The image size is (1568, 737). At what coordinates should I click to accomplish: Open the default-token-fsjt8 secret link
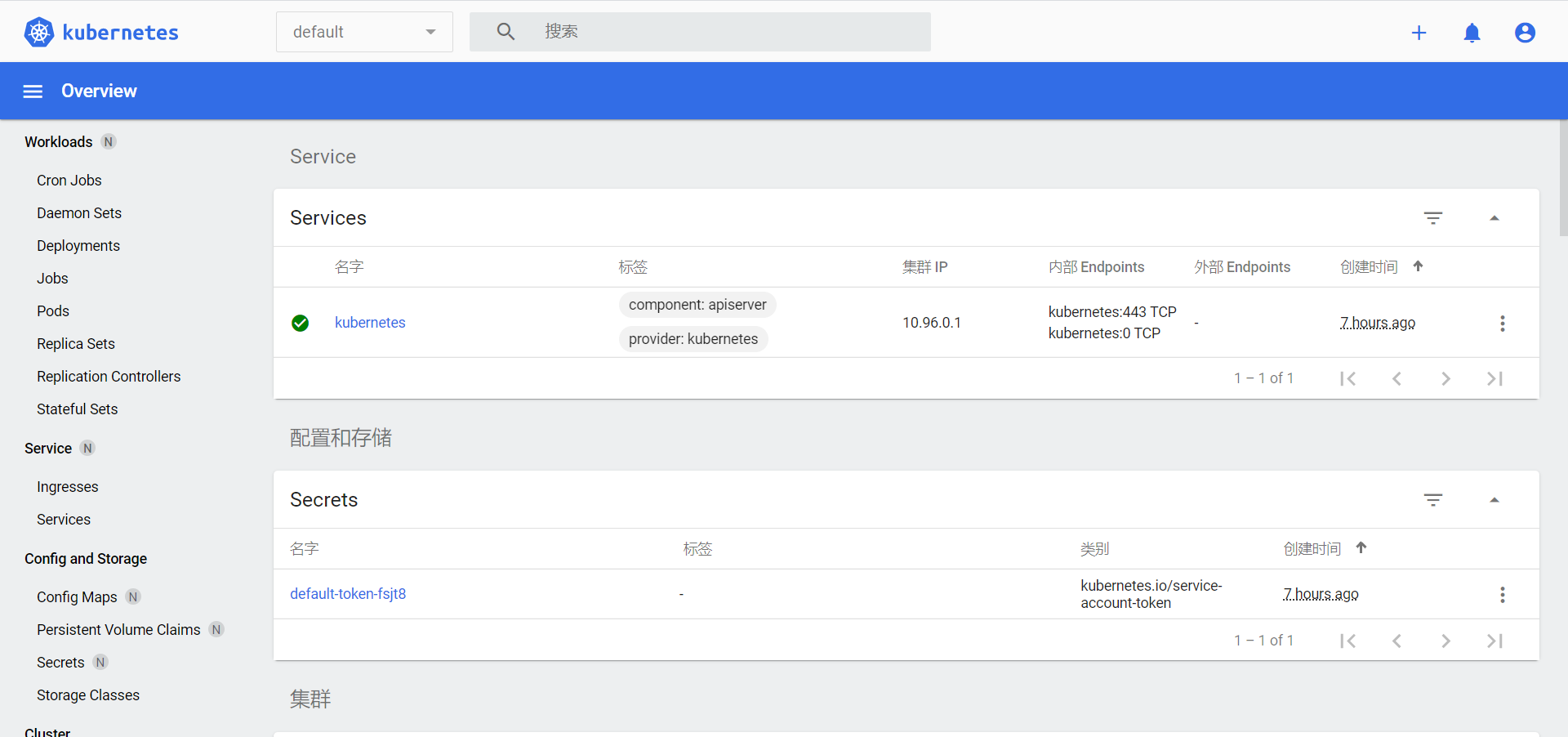(x=348, y=594)
